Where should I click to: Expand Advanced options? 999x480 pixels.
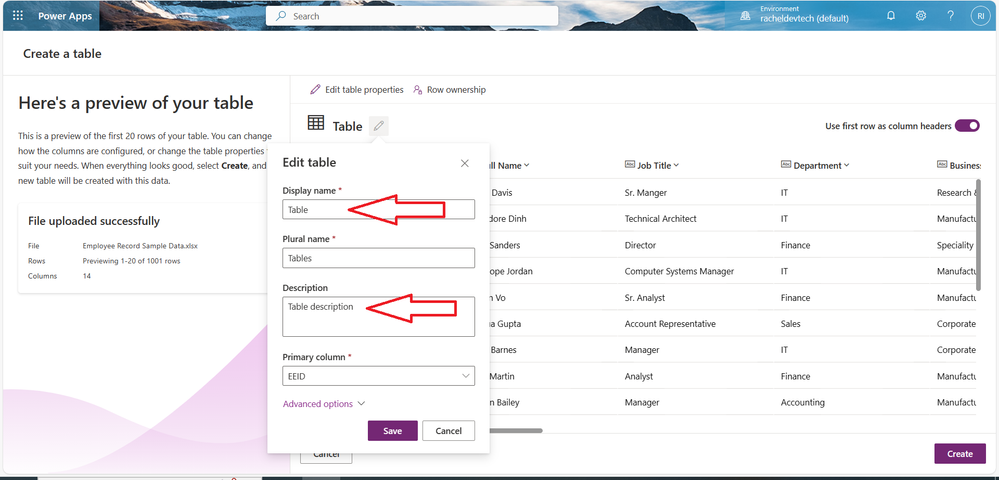pos(324,404)
